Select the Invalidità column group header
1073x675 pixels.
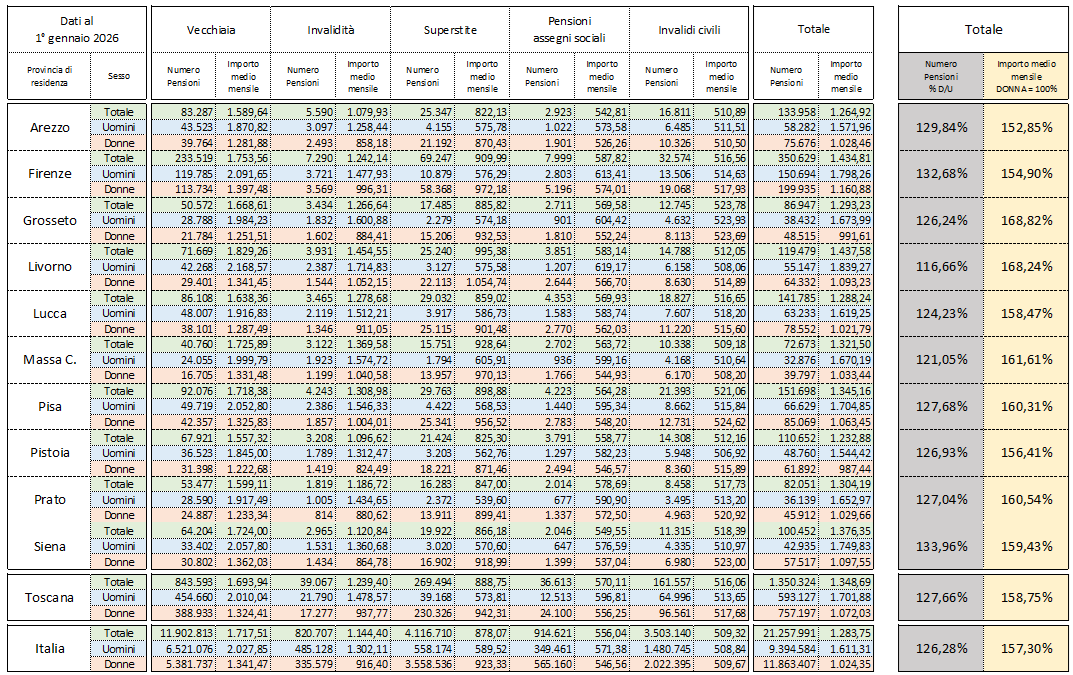point(329,29)
